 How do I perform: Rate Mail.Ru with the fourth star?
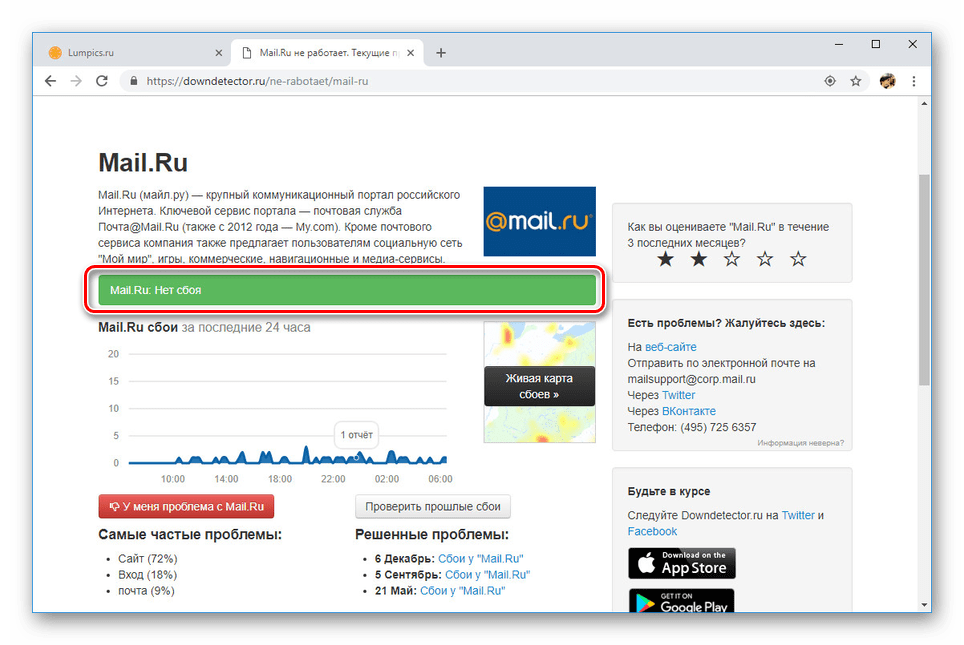[765, 259]
